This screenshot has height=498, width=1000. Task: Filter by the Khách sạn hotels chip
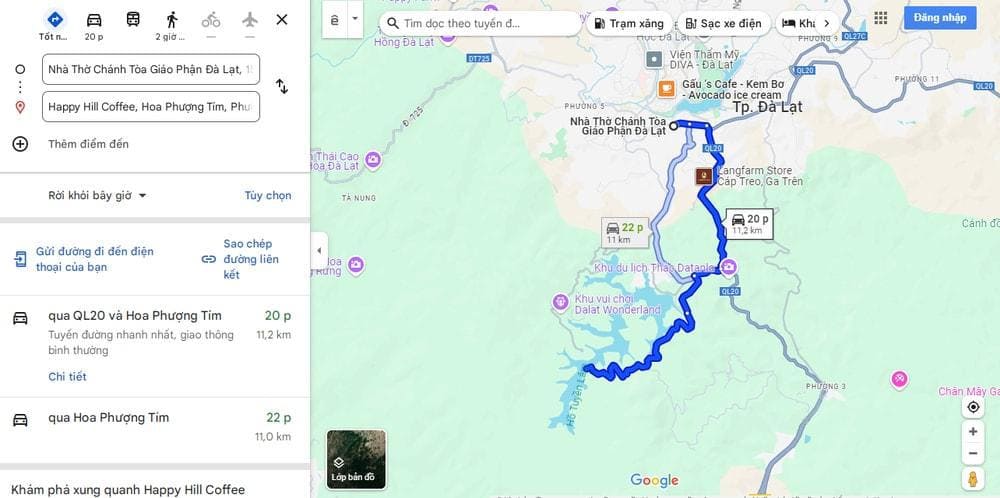(798, 24)
